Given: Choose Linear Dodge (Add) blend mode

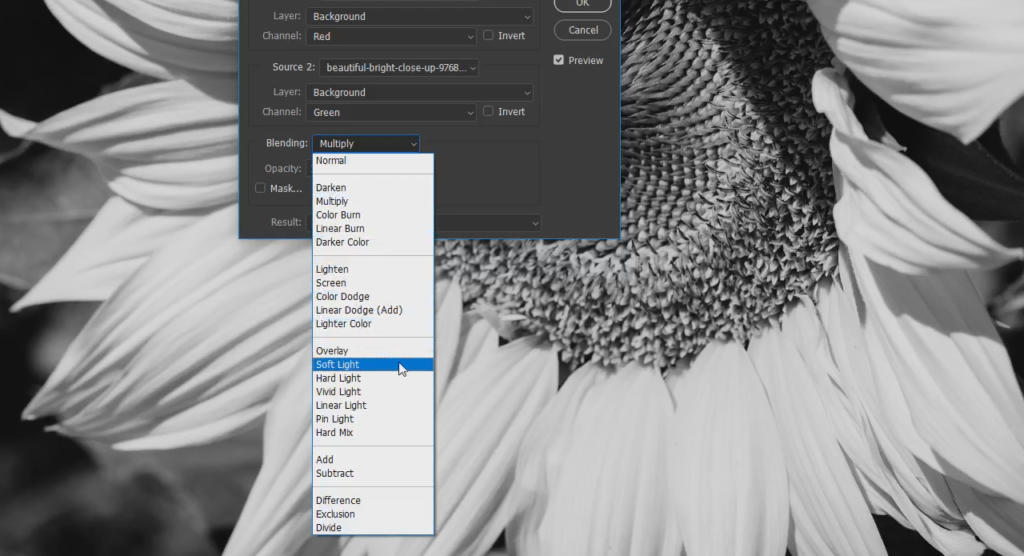Looking at the screenshot, I should click(358, 310).
